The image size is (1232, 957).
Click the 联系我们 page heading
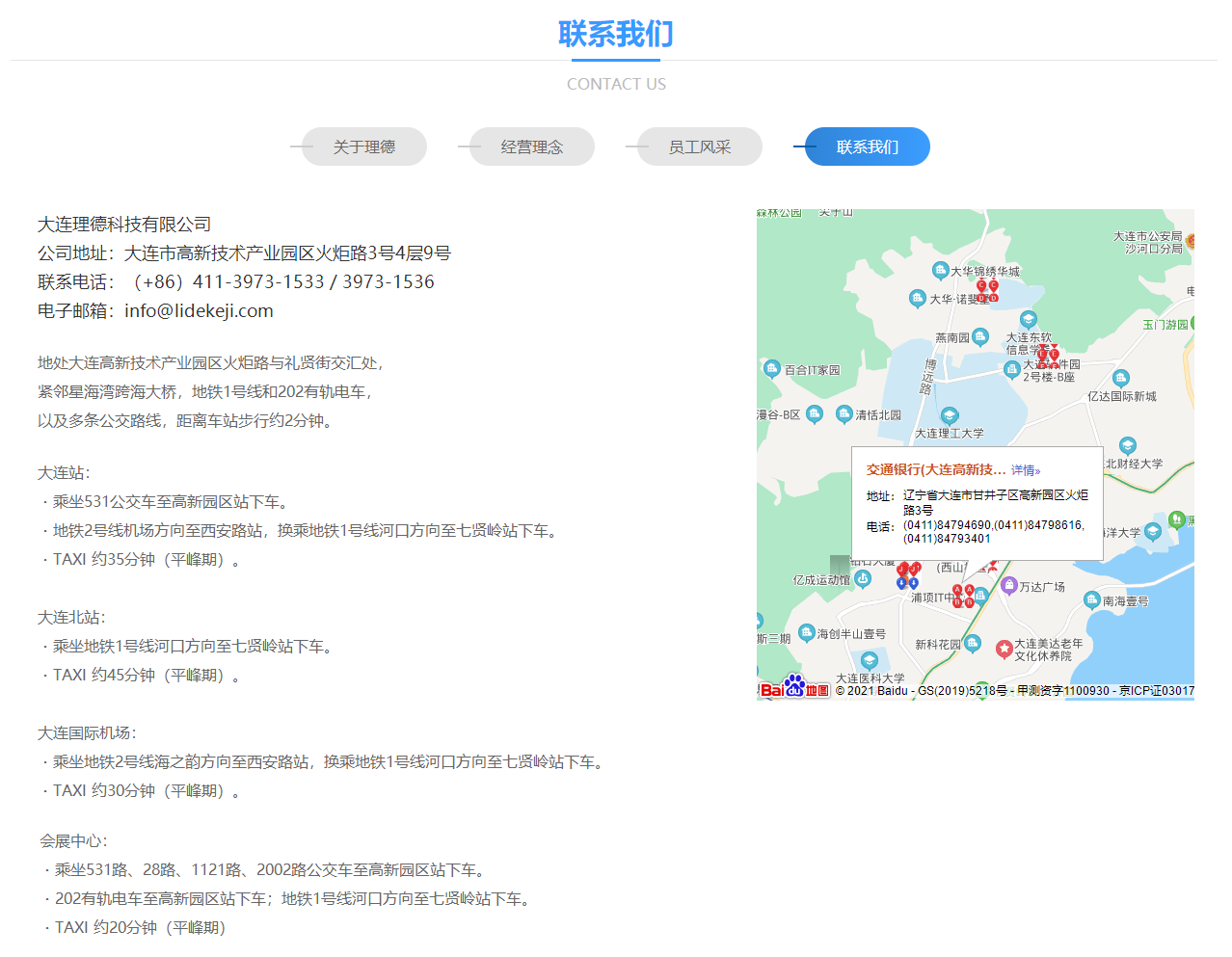(x=616, y=34)
